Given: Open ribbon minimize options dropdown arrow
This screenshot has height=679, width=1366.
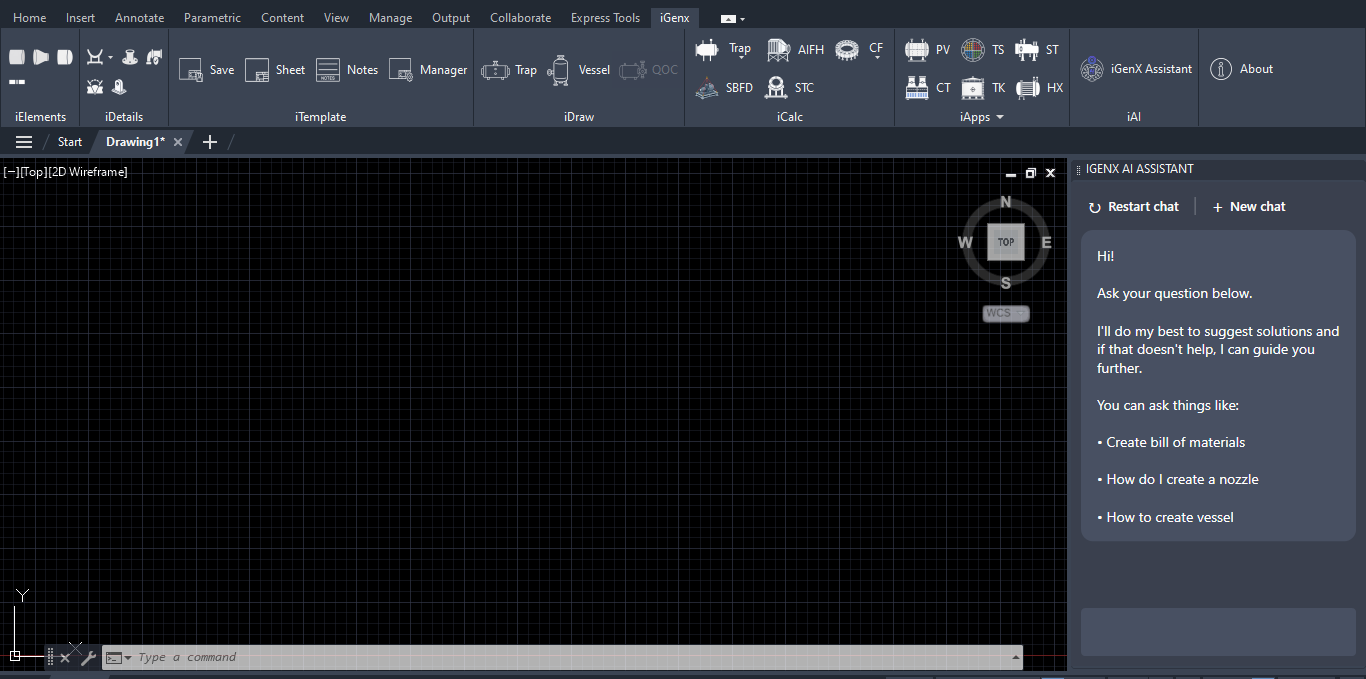Looking at the screenshot, I should coord(742,19).
